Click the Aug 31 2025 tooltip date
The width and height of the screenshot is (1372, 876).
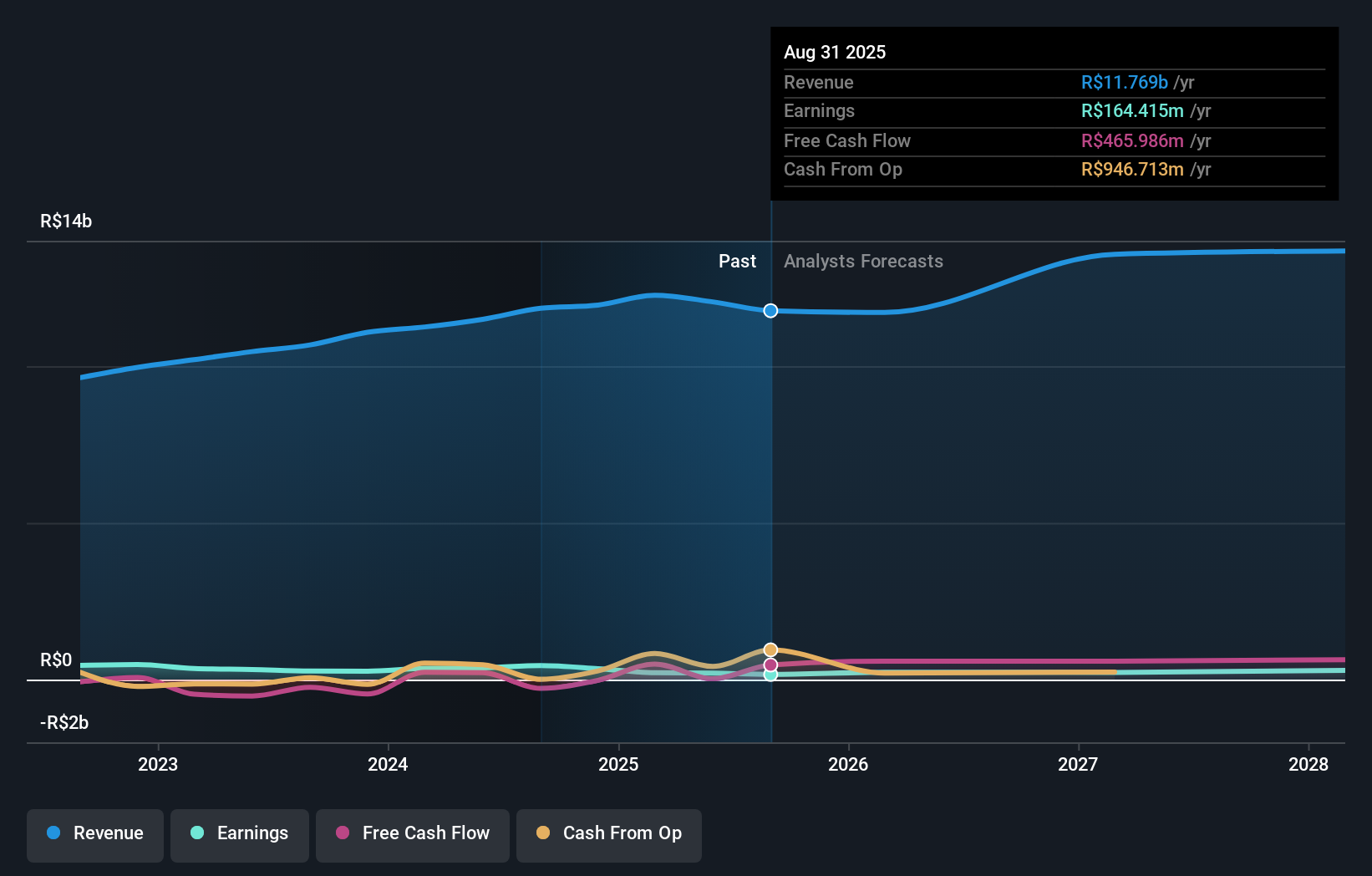835,53
